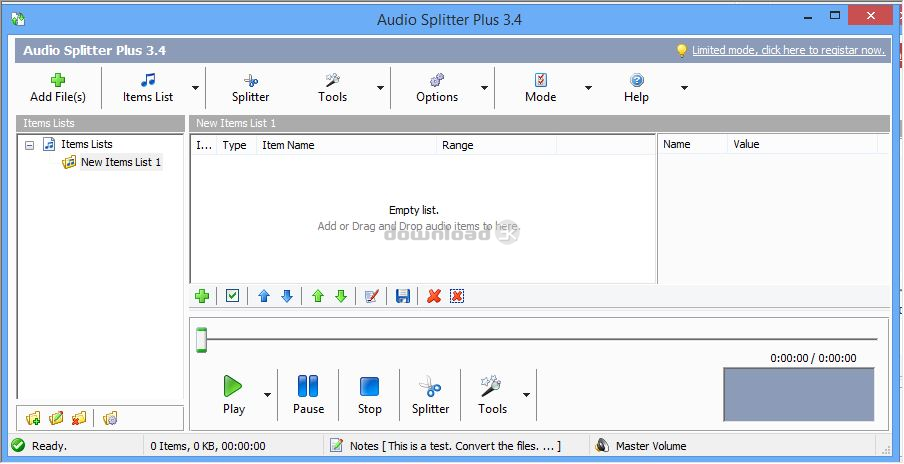Image resolution: width=904 pixels, height=464 pixels.
Task: Click the blue floppy disk save icon
Action: coord(403,296)
